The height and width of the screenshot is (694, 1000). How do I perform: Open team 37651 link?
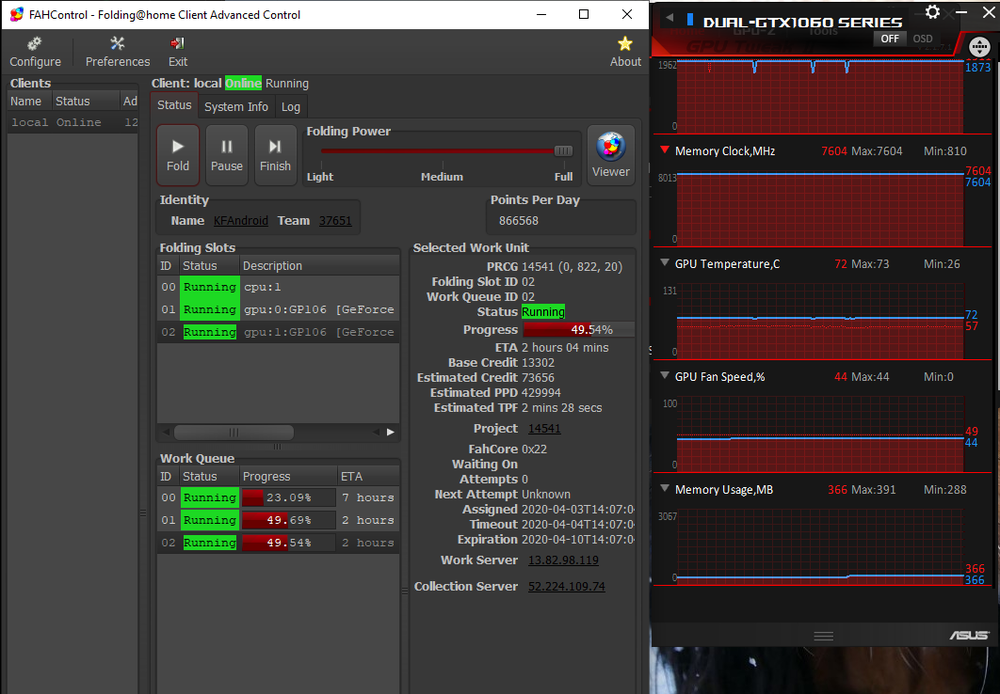pos(335,221)
